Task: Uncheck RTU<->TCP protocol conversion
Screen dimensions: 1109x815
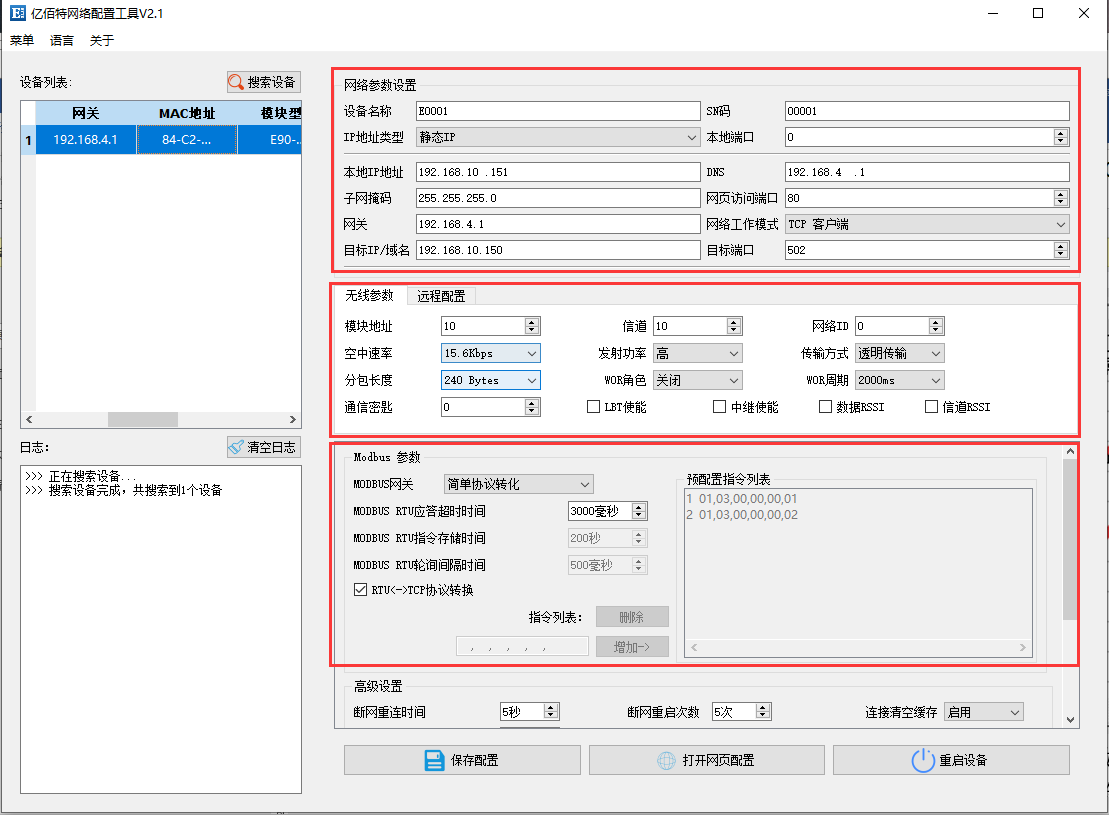Action: (361, 590)
